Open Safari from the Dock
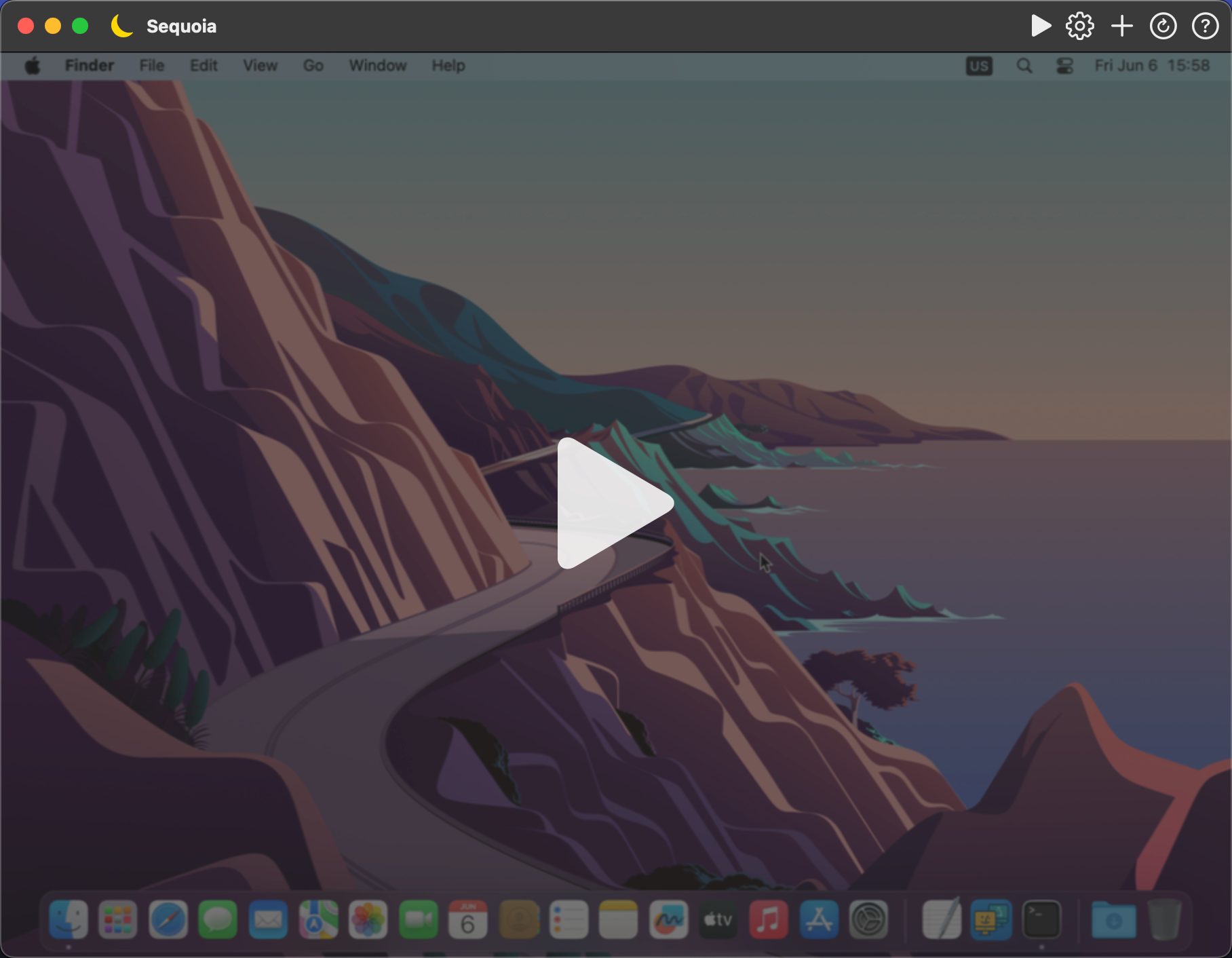Screen dimensions: 1232x958 point(168,920)
